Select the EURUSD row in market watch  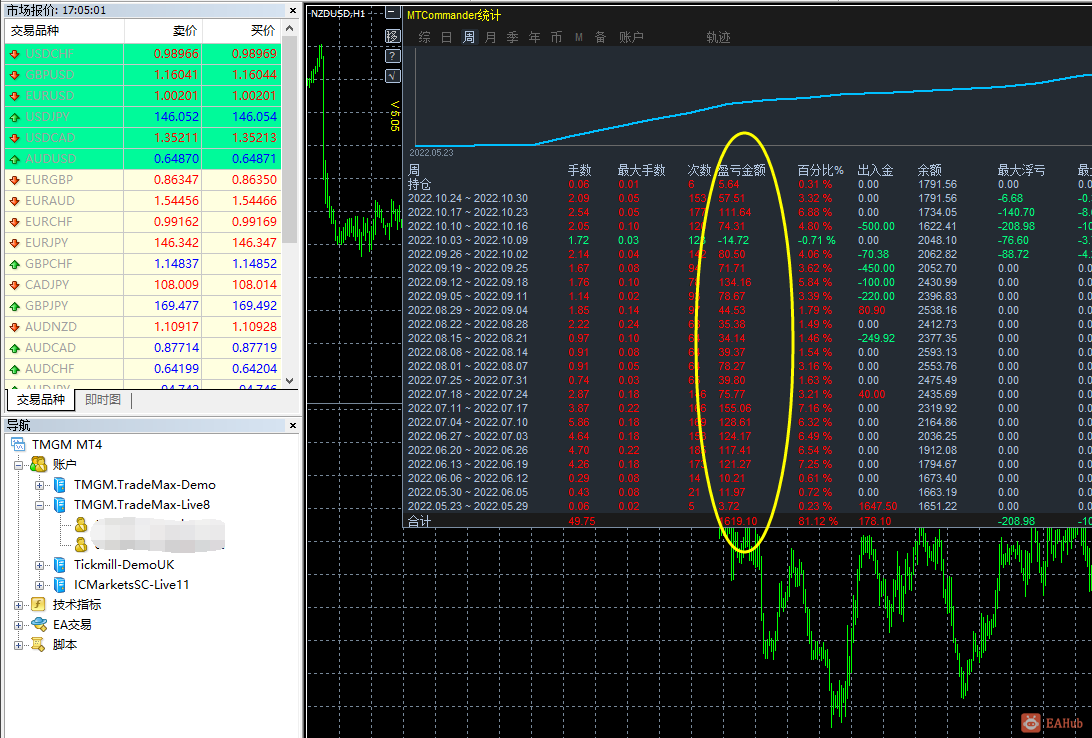point(143,95)
